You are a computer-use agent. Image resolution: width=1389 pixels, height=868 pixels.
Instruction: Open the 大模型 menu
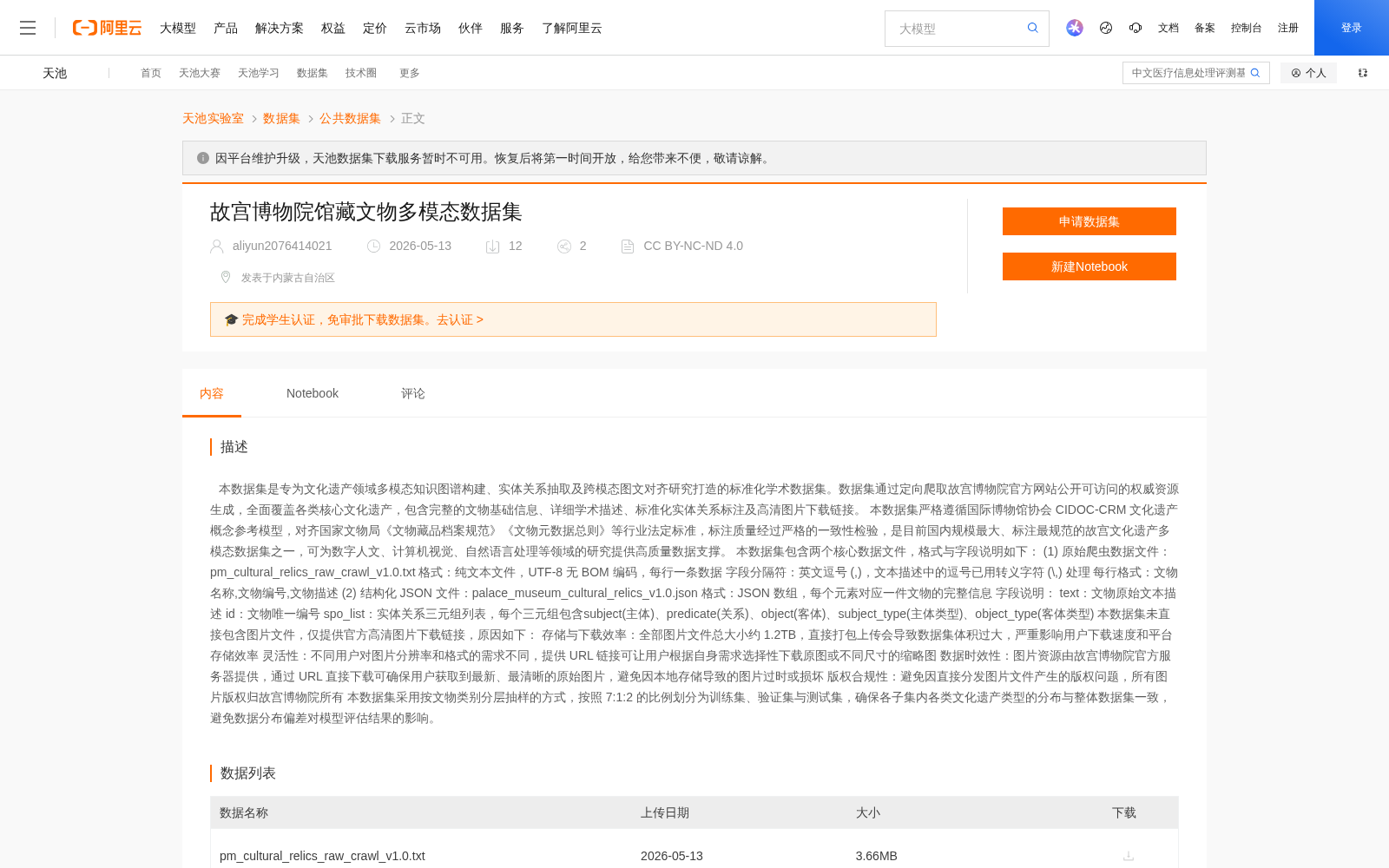178,28
